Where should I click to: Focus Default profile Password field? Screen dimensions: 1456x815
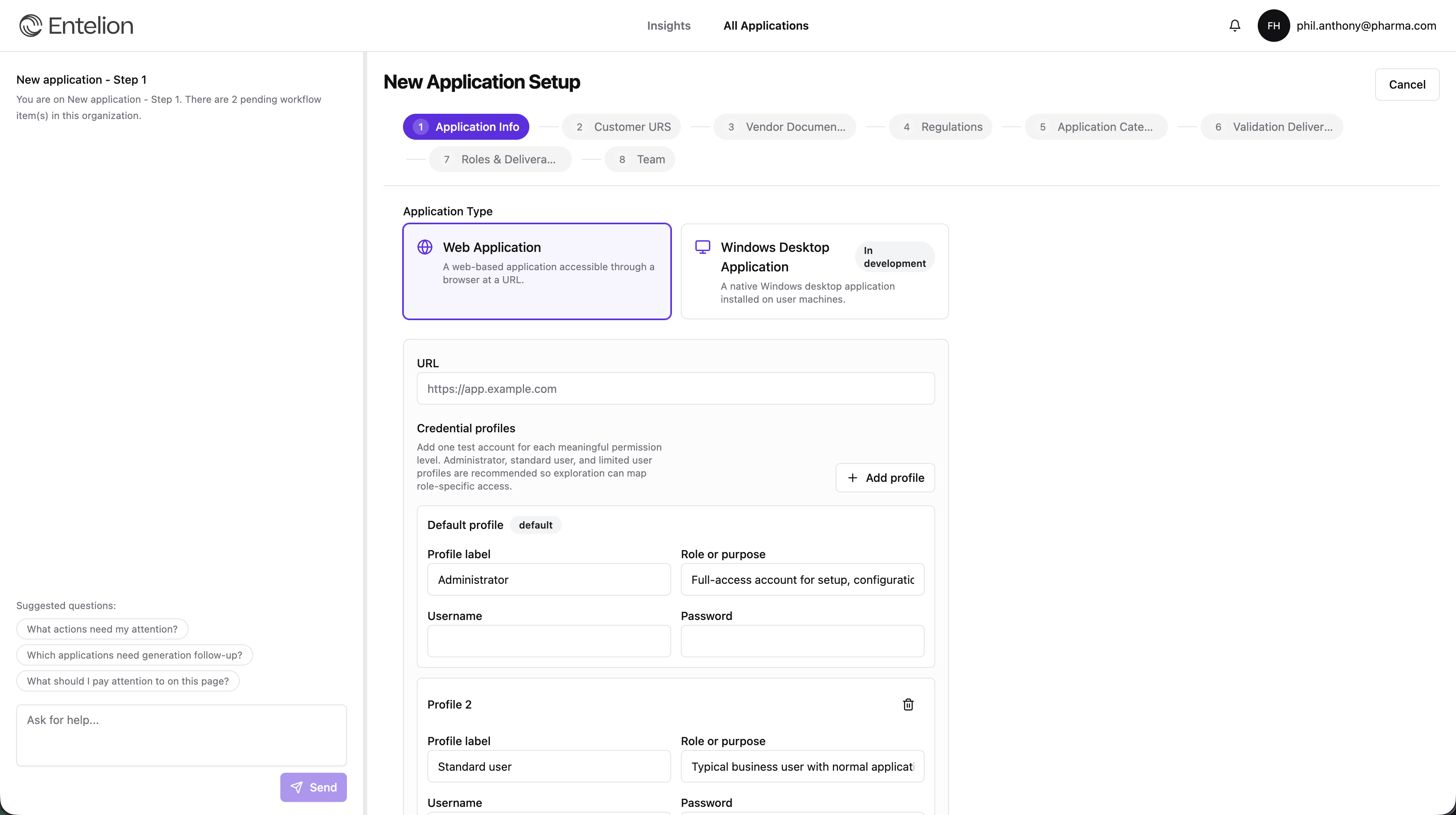point(803,641)
